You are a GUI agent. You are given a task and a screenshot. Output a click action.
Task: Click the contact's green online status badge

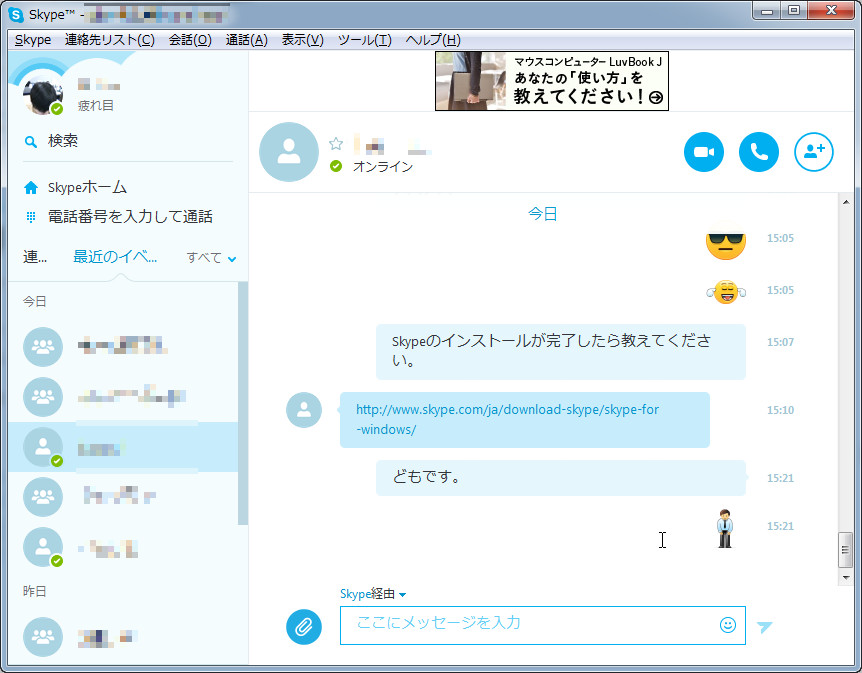pyautogui.click(x=335, y=167)
